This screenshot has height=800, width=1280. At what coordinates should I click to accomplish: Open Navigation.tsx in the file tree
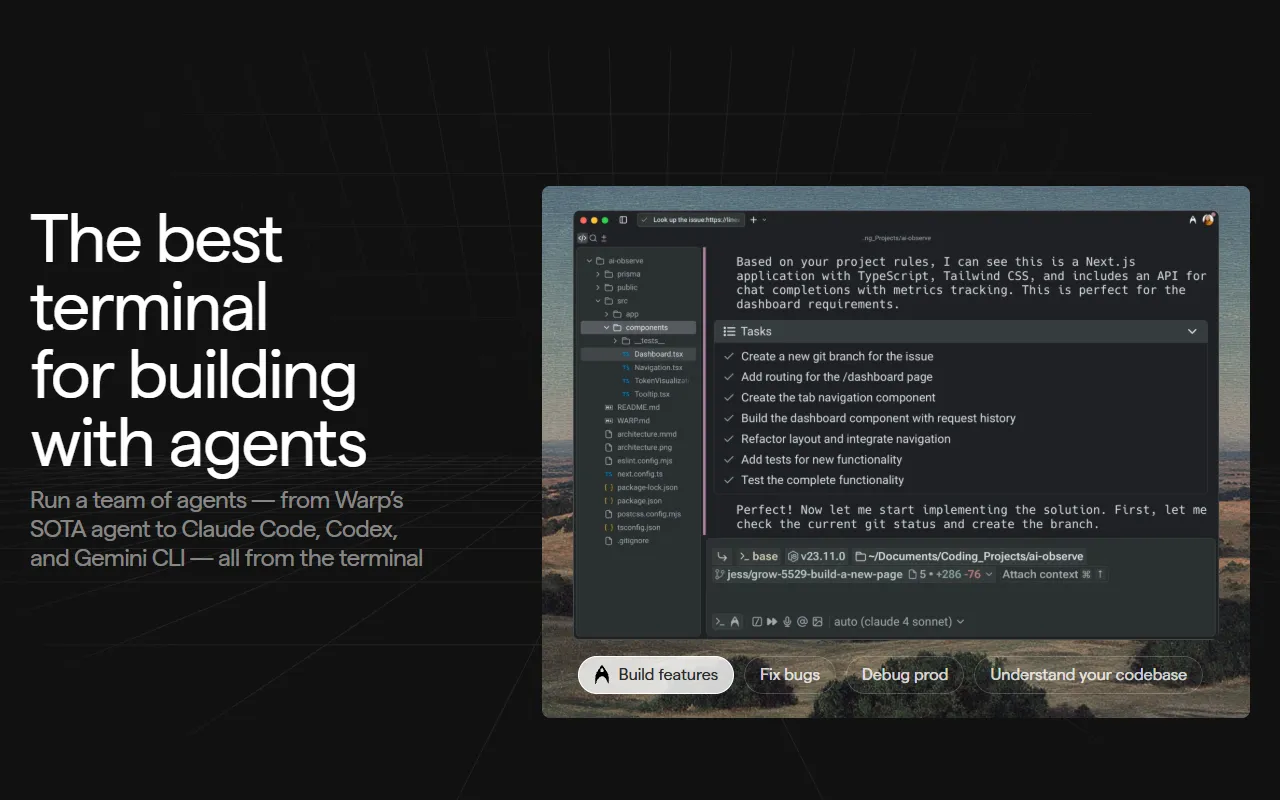click(x=657, y=367)
